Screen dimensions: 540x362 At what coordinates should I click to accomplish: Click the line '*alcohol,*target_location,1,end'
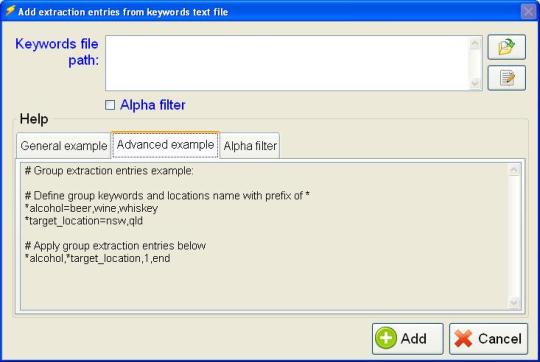(x=97, y=258)
